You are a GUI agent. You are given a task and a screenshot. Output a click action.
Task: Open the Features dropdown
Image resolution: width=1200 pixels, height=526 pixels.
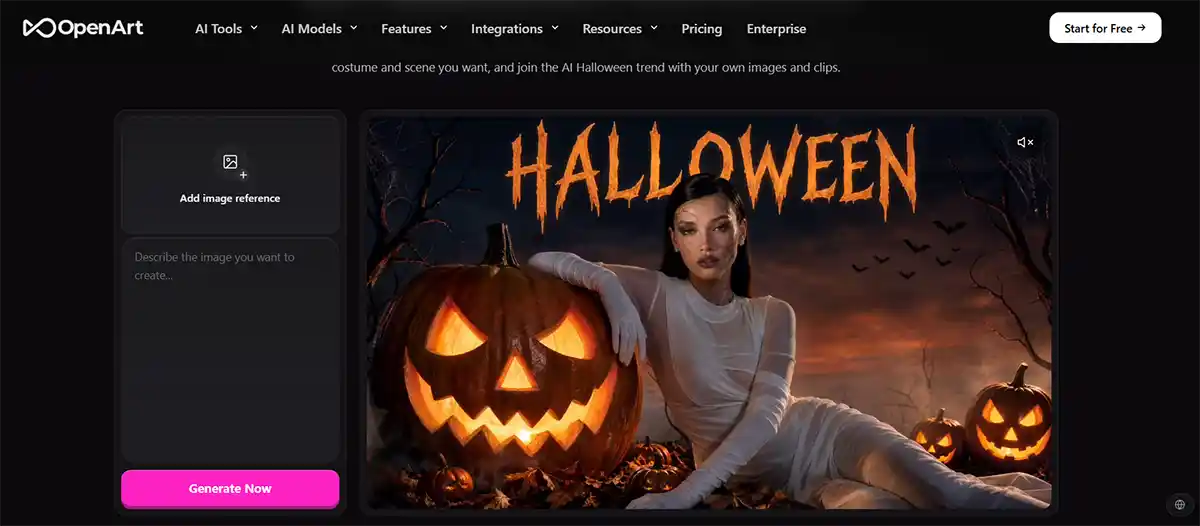coord(414,29)
